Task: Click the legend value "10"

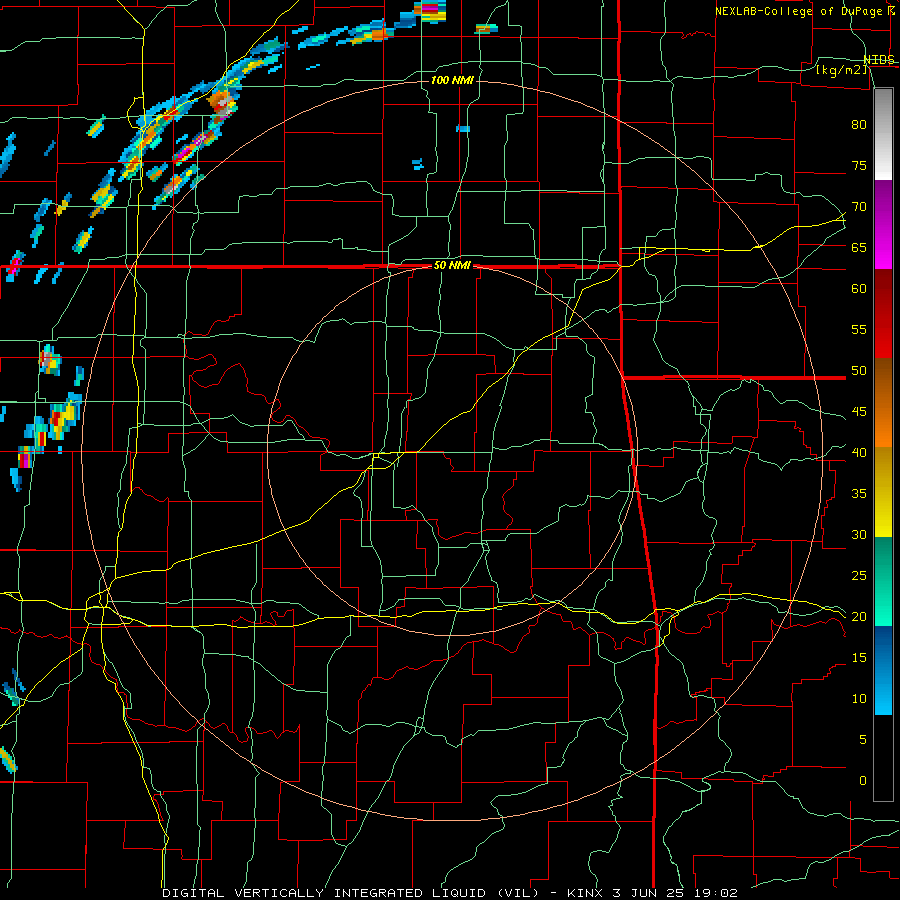Action: 859,699
